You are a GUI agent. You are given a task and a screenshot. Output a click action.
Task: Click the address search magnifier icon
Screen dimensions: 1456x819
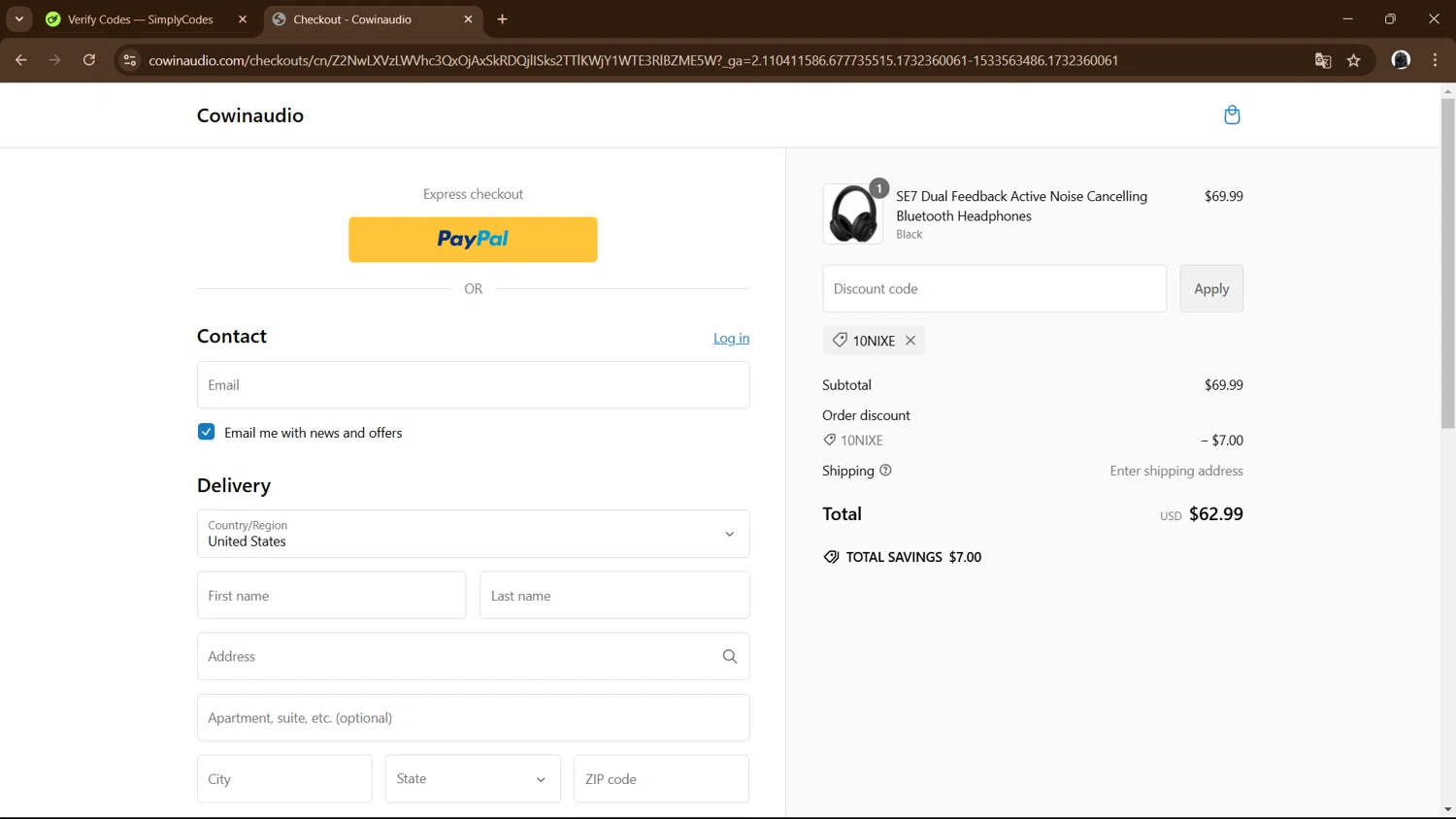point(730,657)
